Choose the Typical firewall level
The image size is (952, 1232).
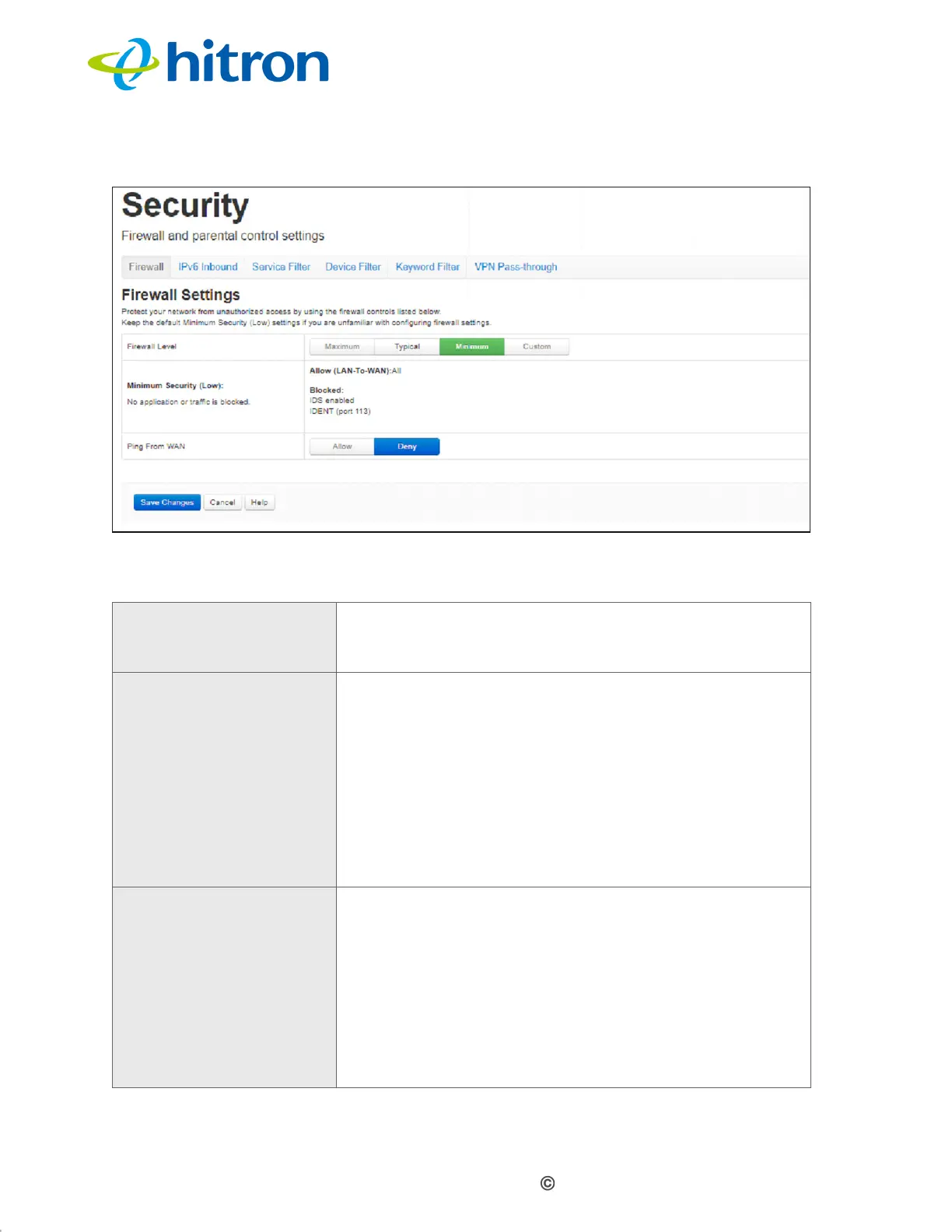(407, 347)
